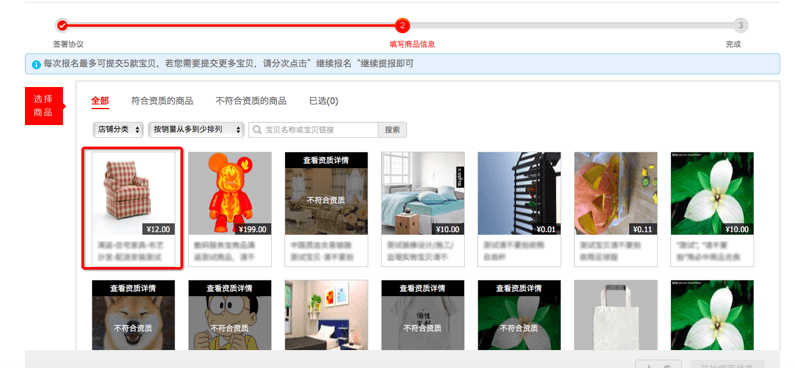Open the 店铺分类 dropdown
Screen dimensions: 795x368
(x=118, y=130)
